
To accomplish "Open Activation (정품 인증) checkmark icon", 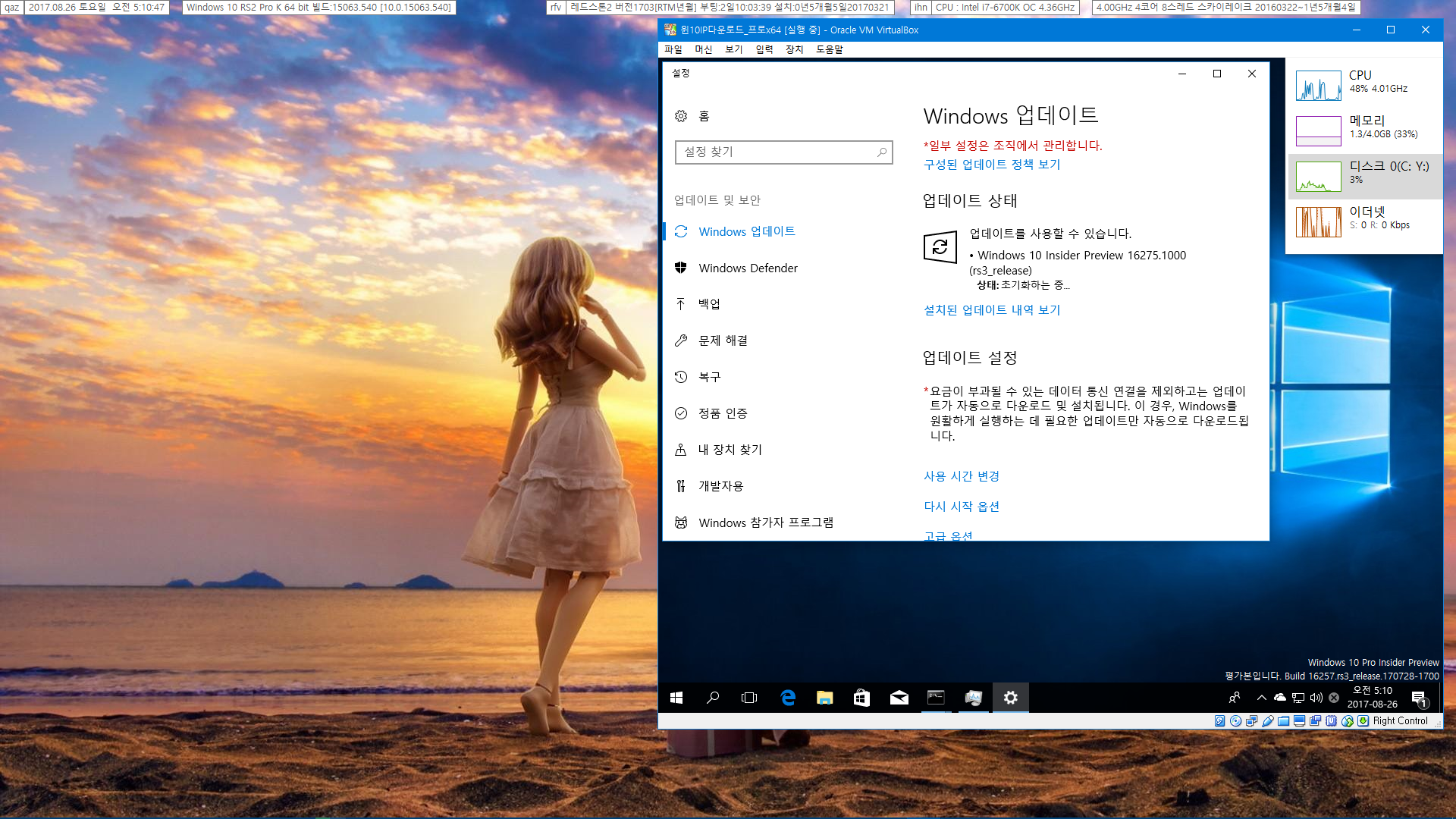I will pyautogui.click(x=681, y=413).
